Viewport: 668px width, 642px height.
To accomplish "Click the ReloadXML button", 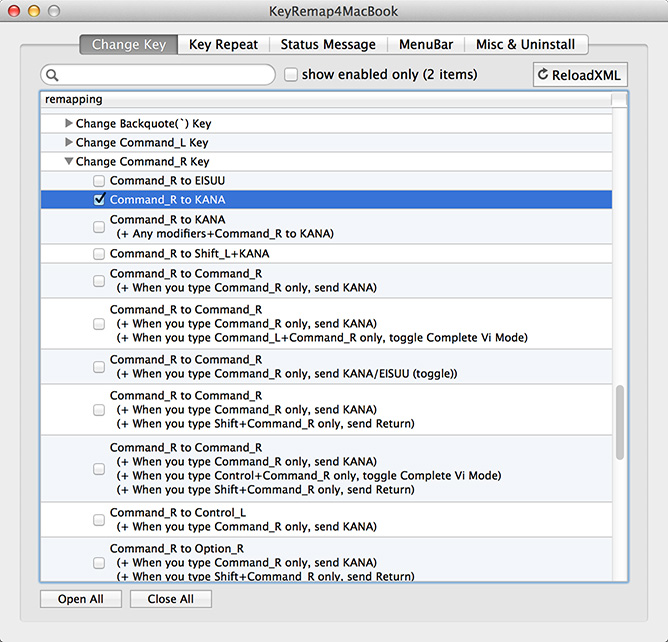I will point(580,75).
